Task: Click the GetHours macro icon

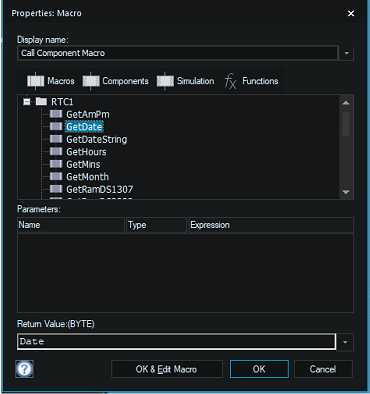Action: (x=56, y=151)
